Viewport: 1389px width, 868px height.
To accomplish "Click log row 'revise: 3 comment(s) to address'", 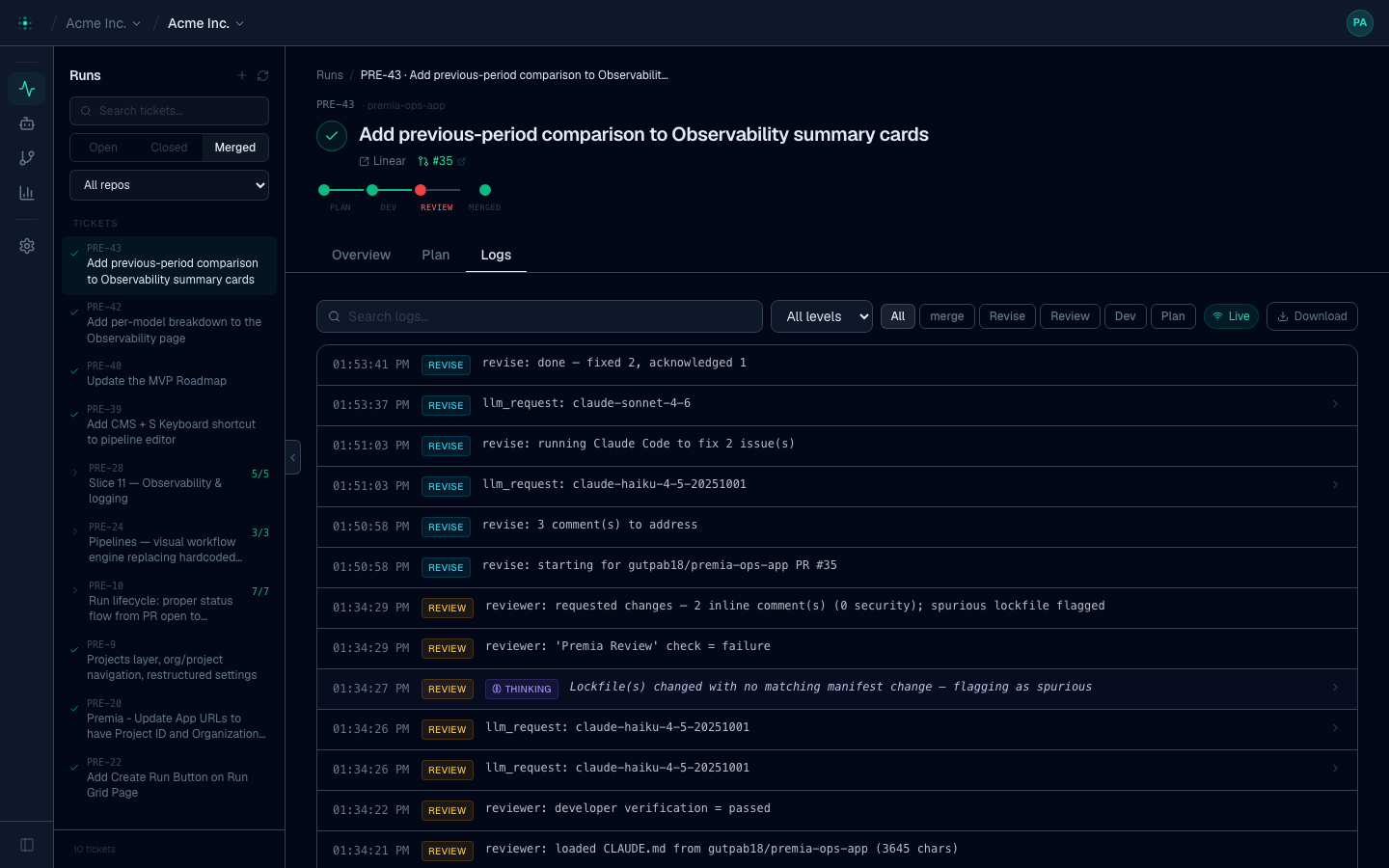I will tap(837, 527).
